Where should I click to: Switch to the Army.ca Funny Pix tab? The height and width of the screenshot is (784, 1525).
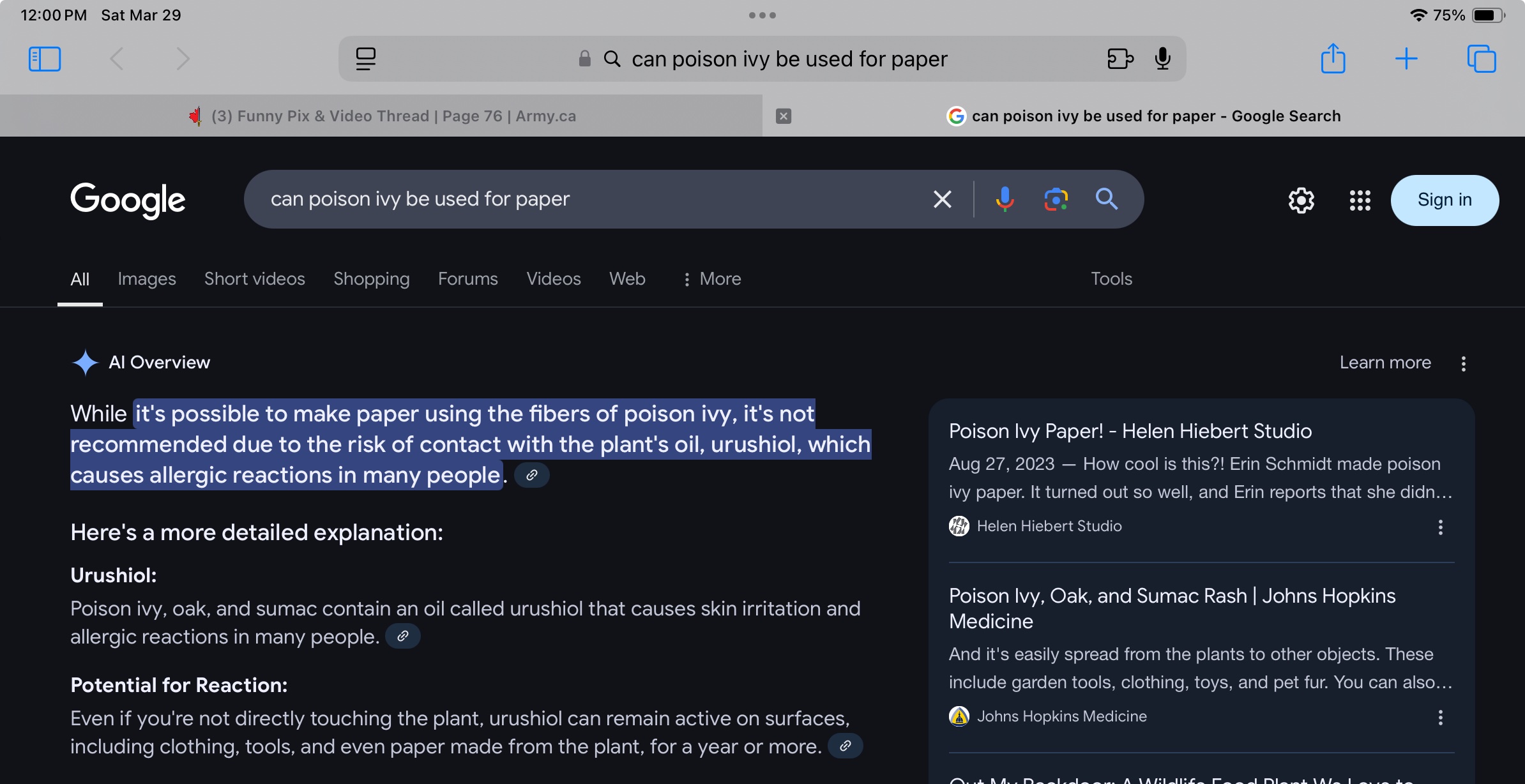coord(381,116)
